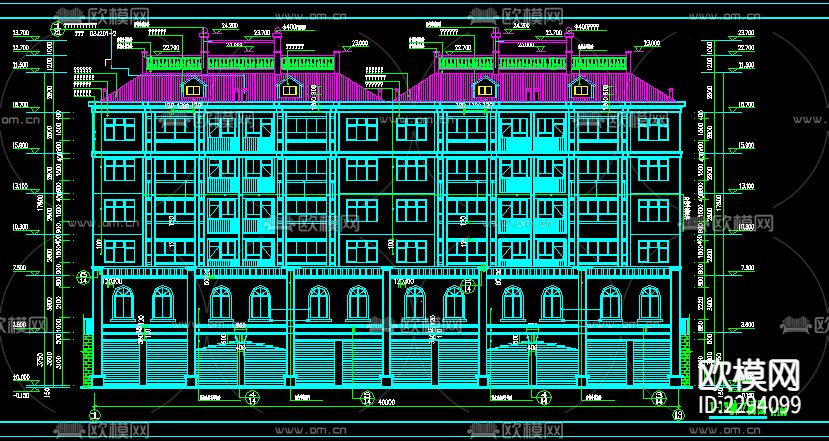The width and height of the screenshot is (829, 441).
Task: Click the 10.300 elevation label in right column
Action: 746,227
